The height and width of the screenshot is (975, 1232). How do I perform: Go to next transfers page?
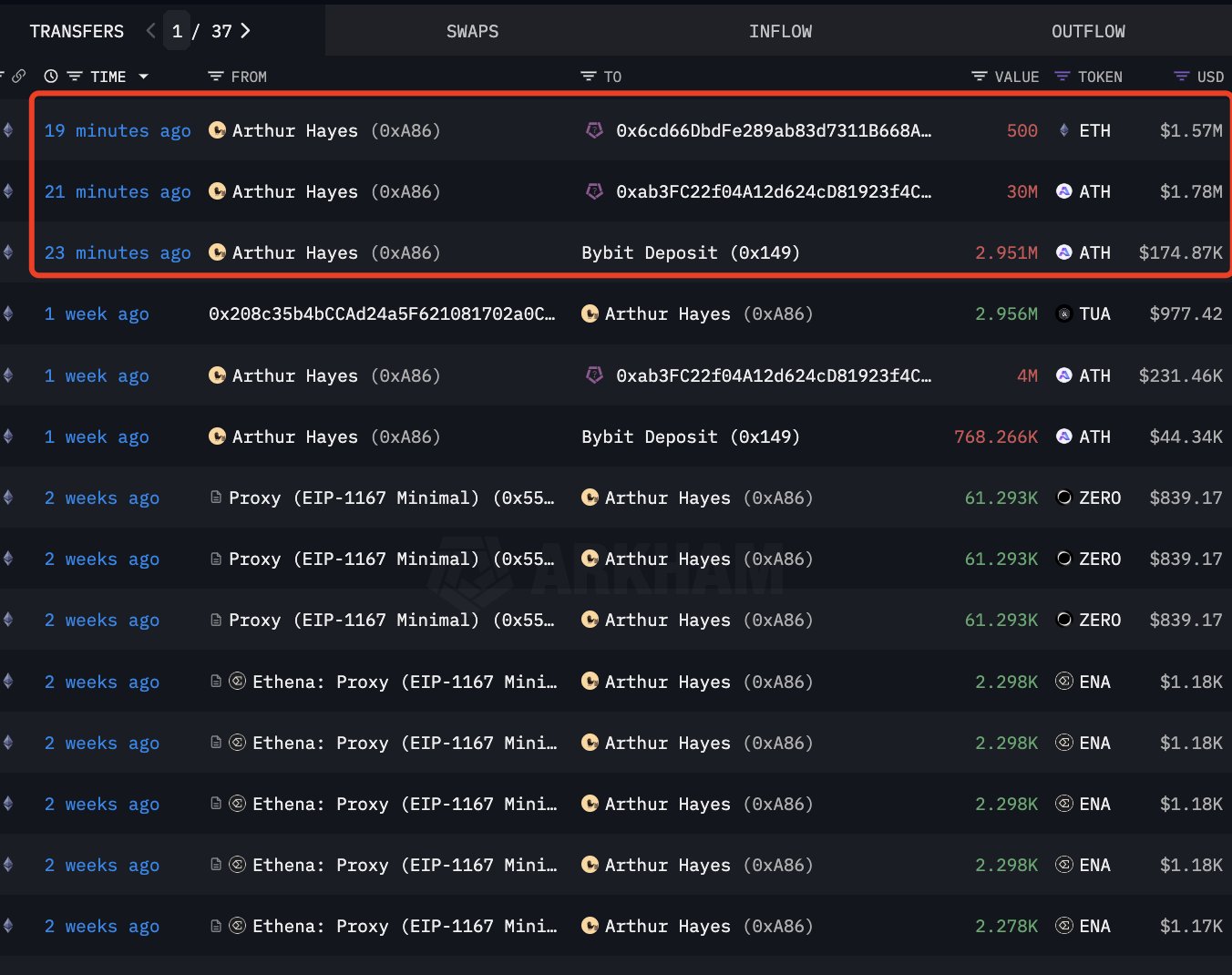[245, 31]
